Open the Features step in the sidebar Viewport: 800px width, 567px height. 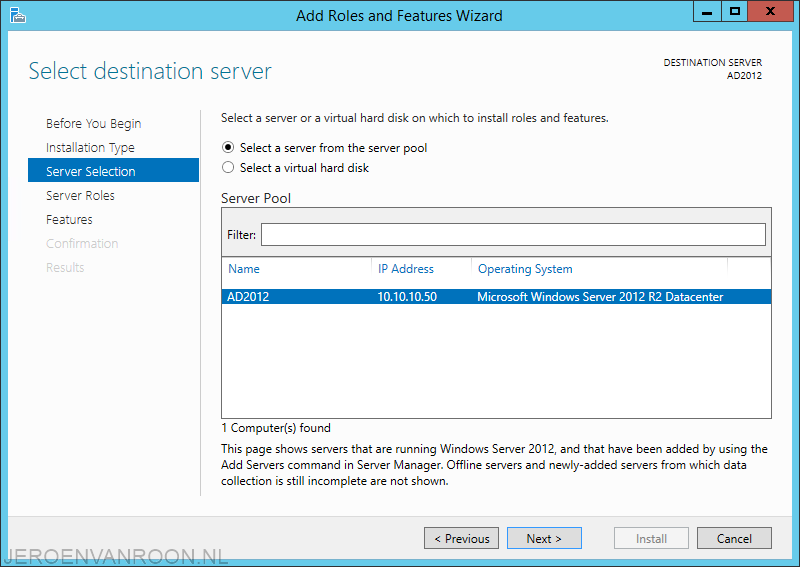pos(69,219)
